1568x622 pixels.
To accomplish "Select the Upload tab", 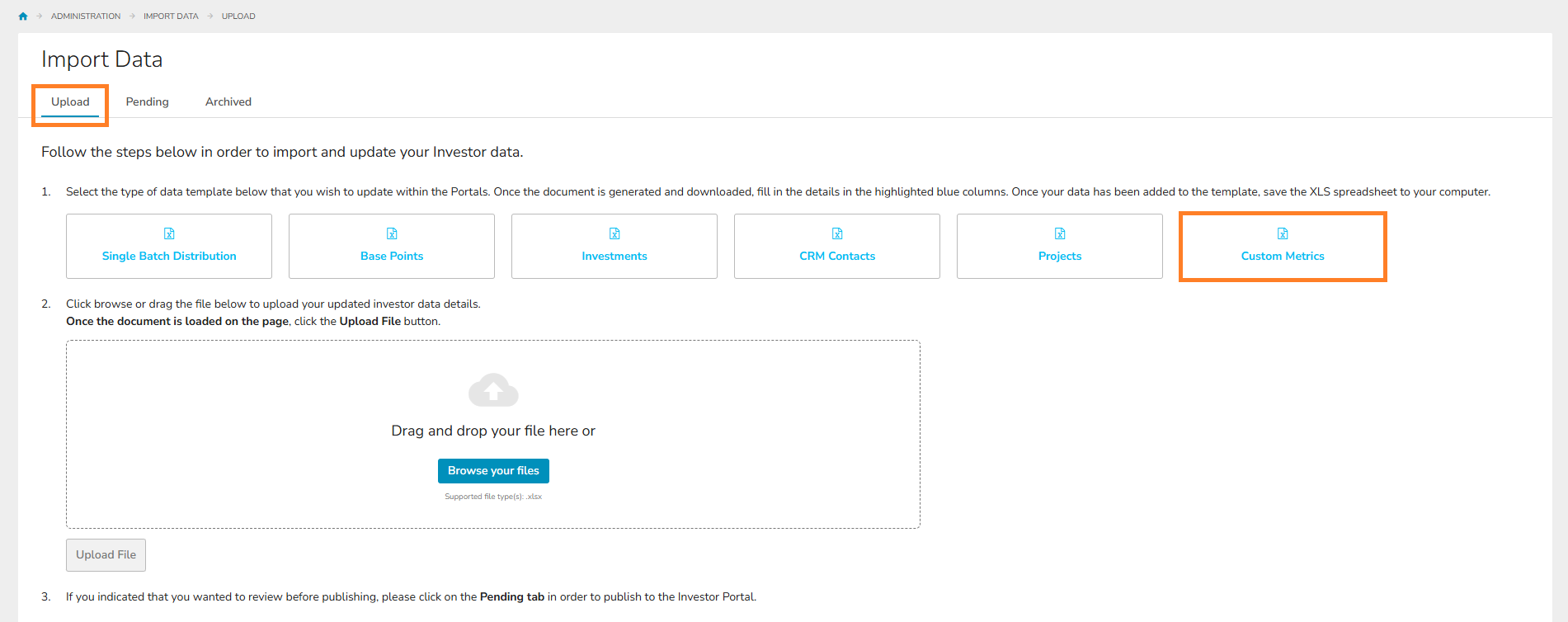I will 70,102.
